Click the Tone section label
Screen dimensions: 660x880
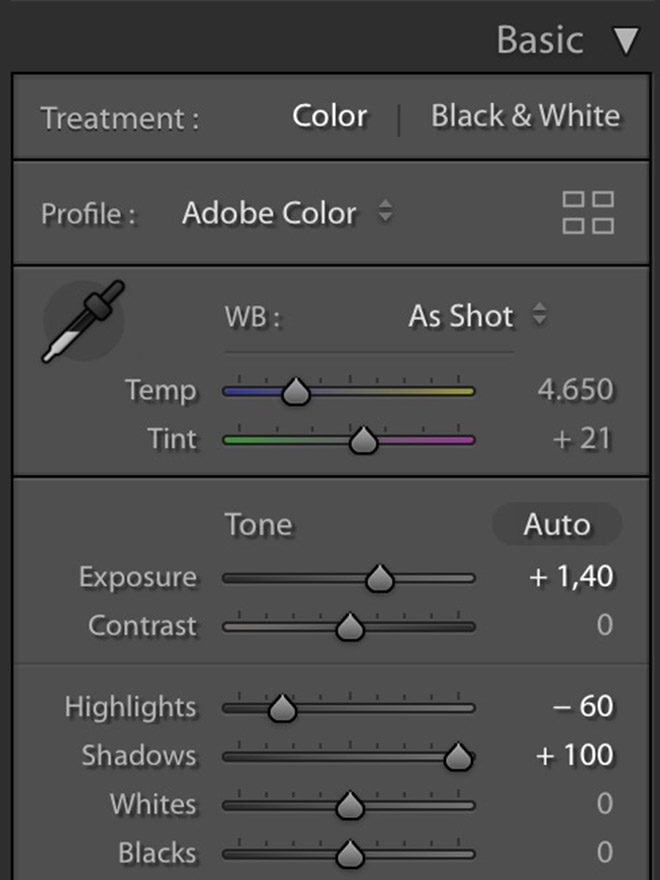click(258, 525)
